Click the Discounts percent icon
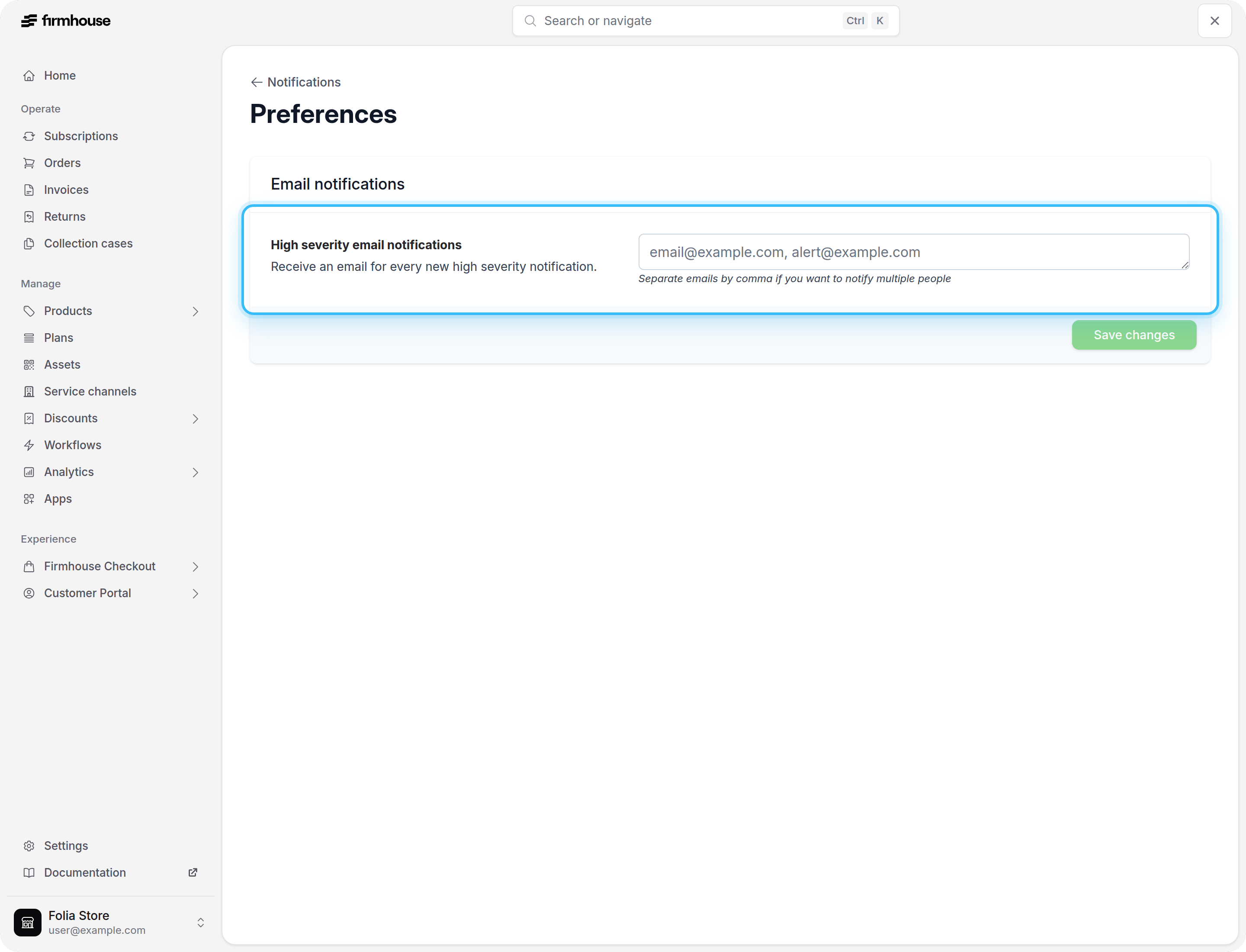This screenshot has width=1246, height=952. tap(29, 418)
